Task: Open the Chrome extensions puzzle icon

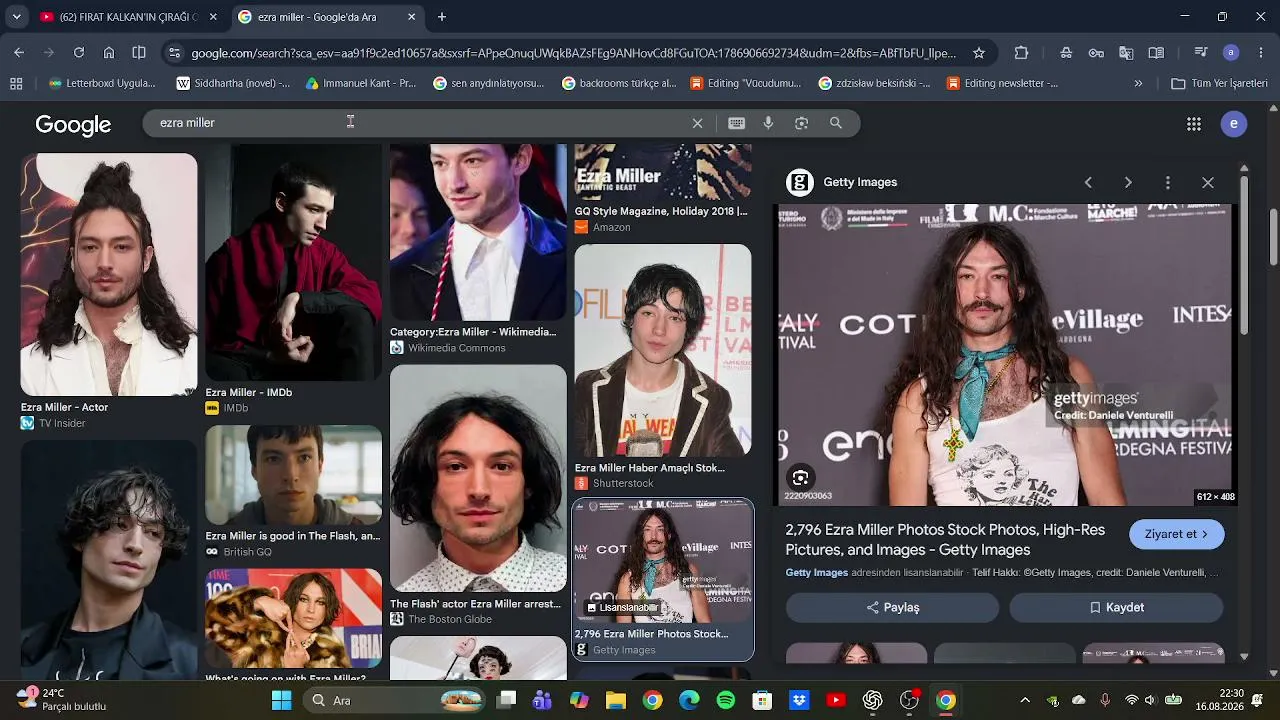Action: (x=1021, y=53)
